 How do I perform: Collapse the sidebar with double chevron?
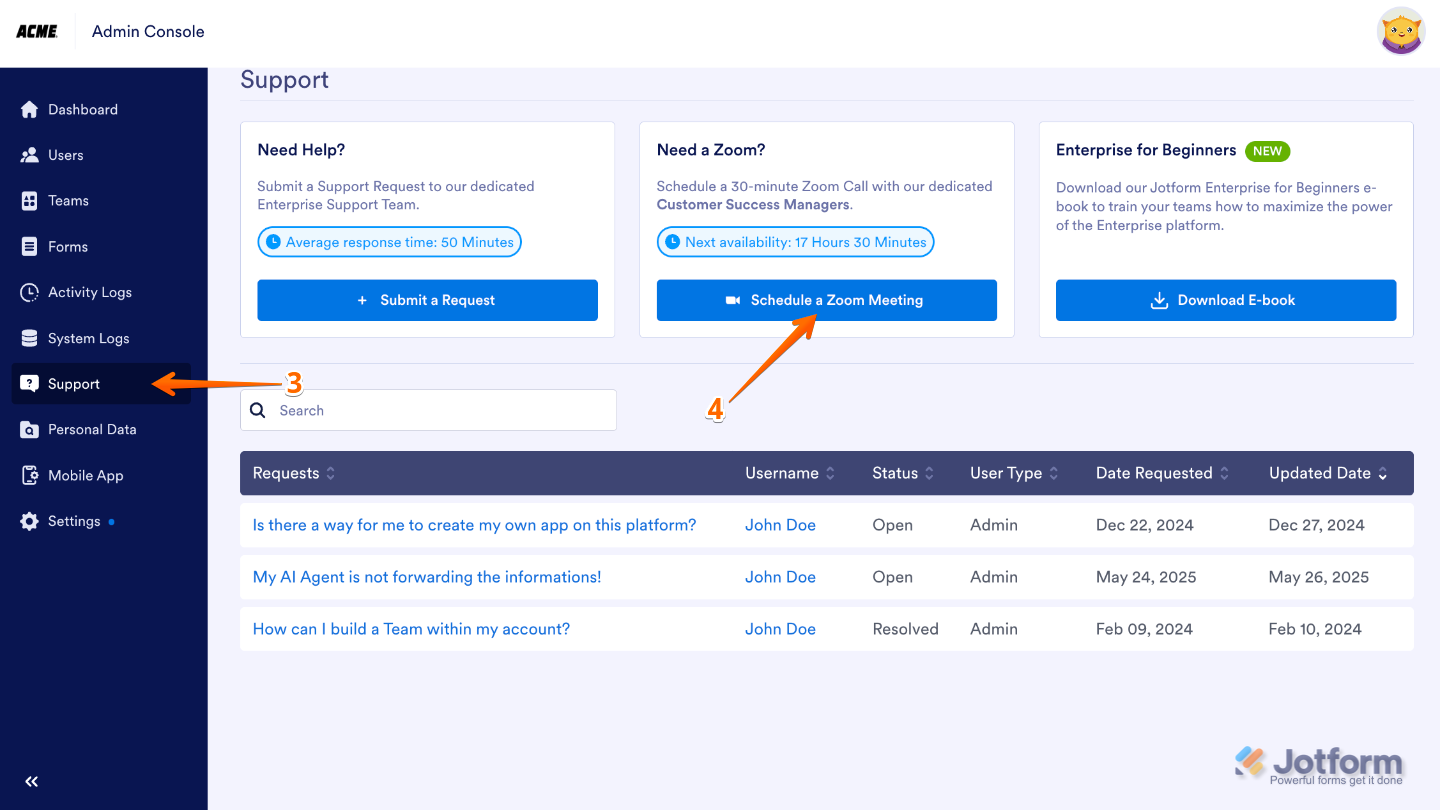point(31,782)
